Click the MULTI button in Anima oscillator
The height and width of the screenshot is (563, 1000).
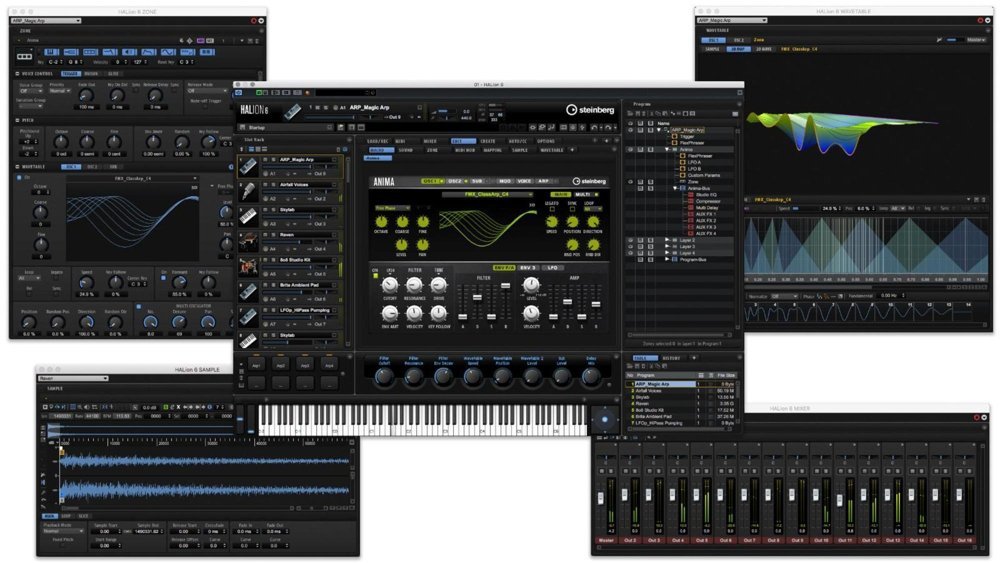583,194
